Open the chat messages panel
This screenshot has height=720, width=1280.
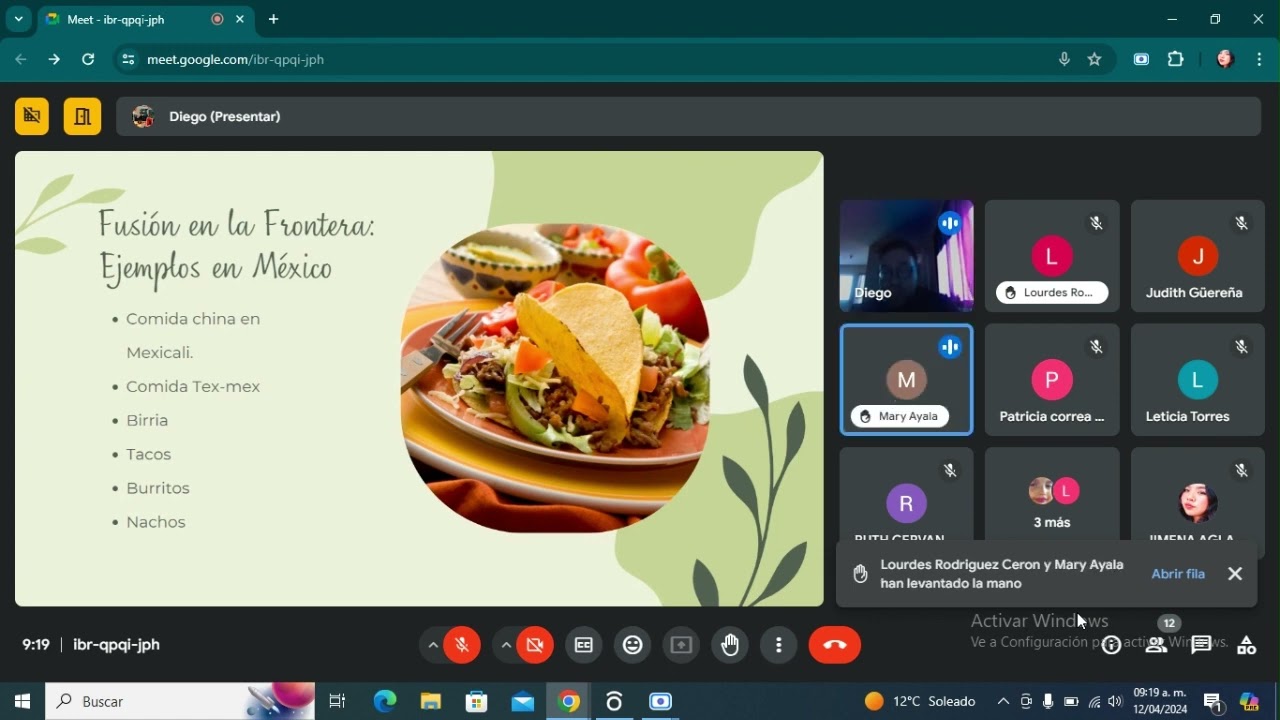tap(1202, 645)
